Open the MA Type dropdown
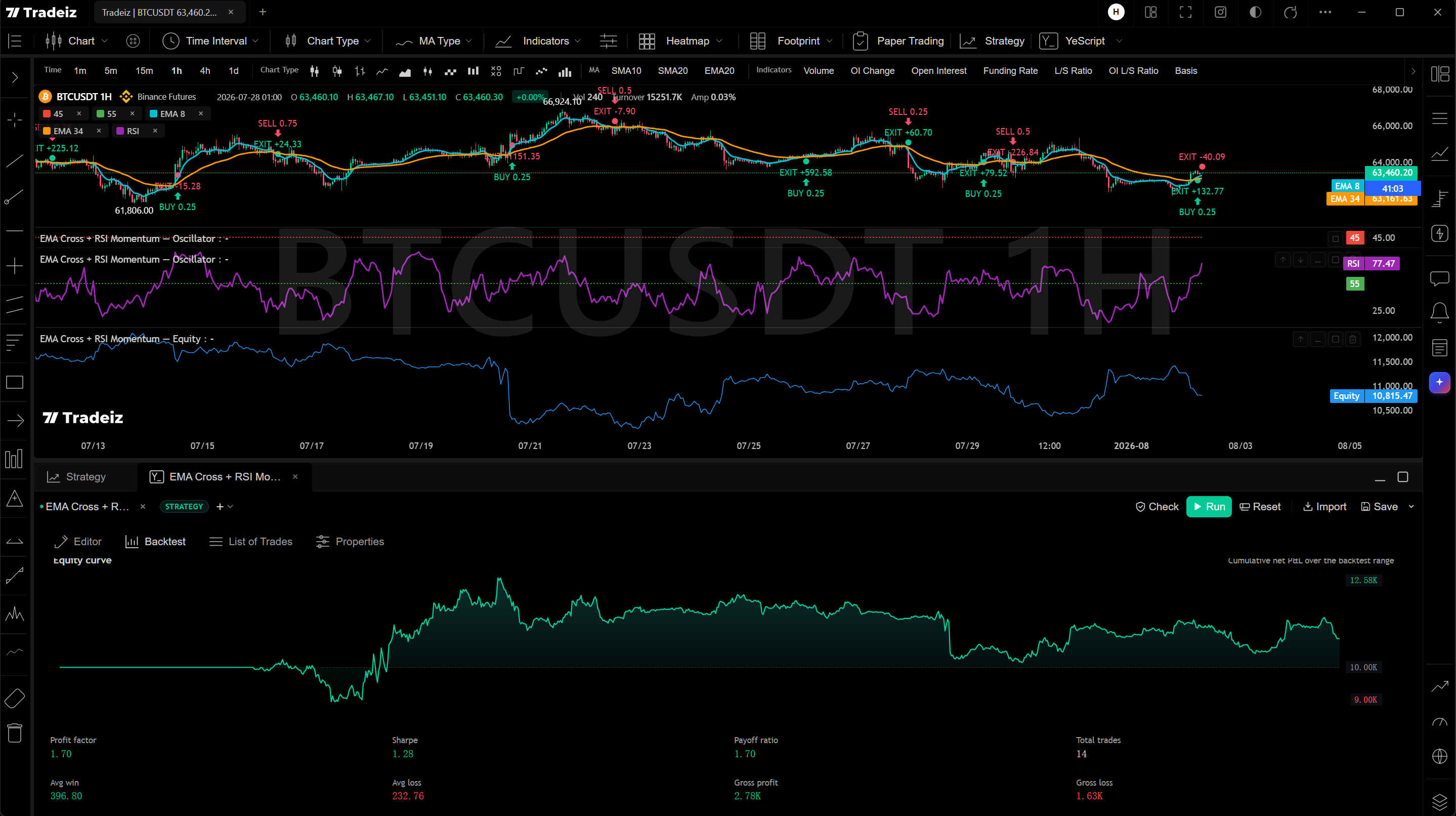This screenshot has height=816, width=1456. click(434, 40)
